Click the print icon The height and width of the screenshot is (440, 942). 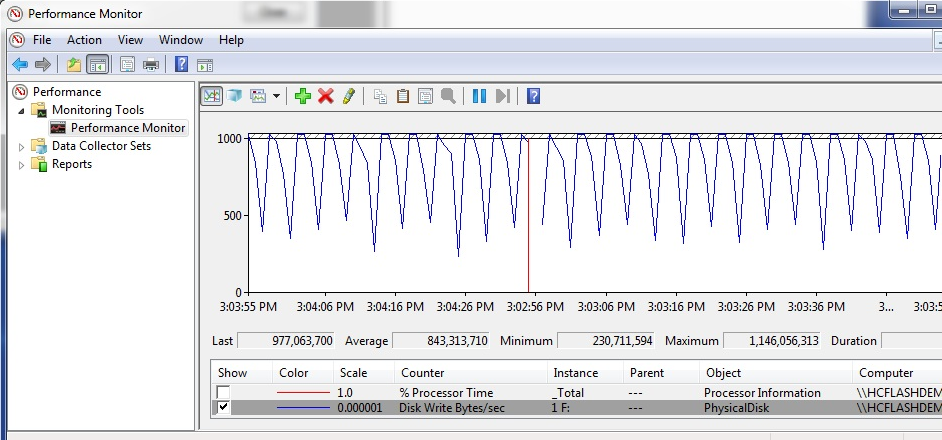click(x=151, y=64)
